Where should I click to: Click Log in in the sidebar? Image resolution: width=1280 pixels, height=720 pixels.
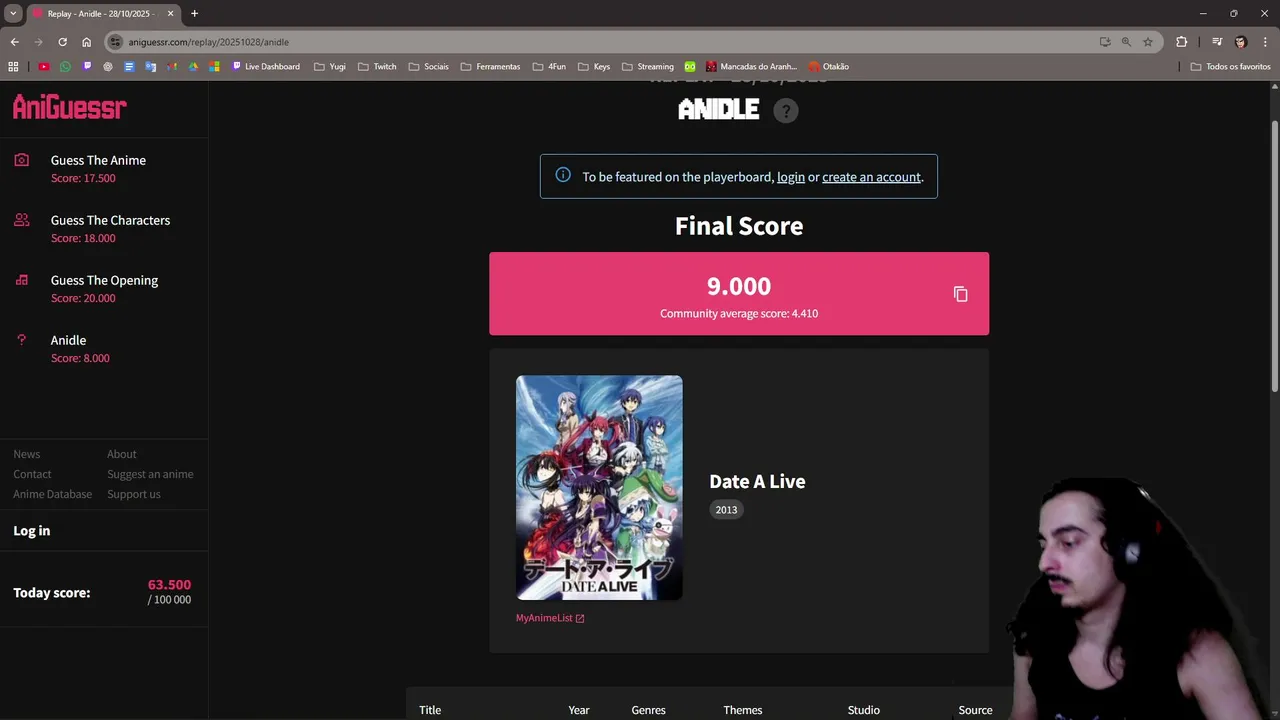pos(31,531)
